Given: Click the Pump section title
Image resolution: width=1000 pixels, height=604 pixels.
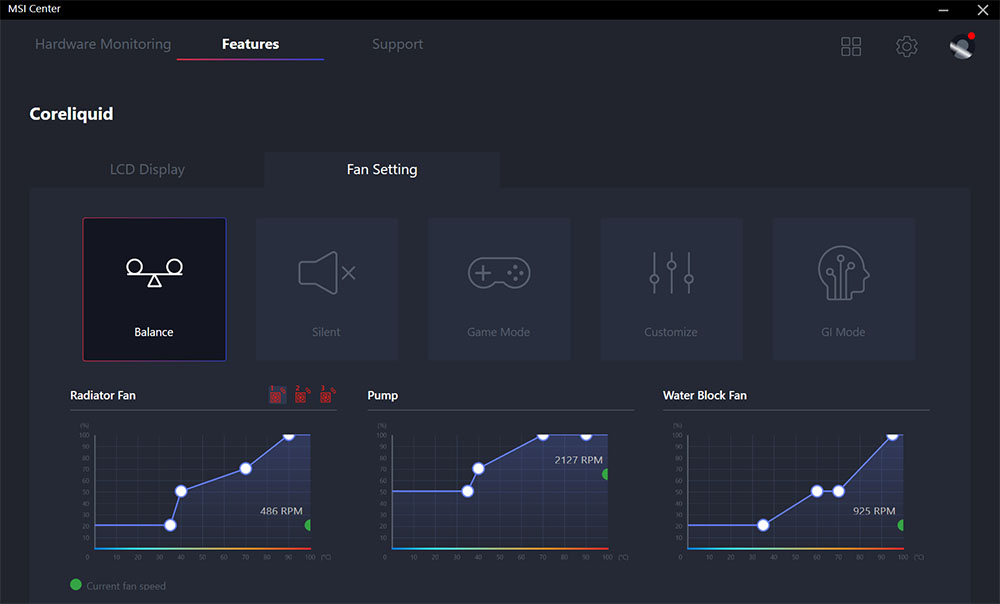Looking at the screenshot, I should point(383,395).
